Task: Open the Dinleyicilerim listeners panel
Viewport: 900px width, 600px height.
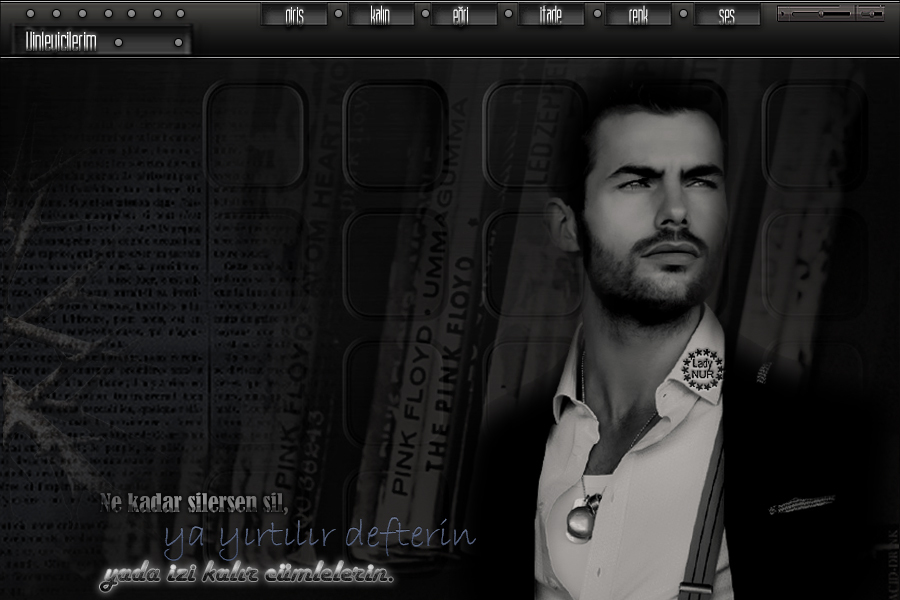Action: 102,42
